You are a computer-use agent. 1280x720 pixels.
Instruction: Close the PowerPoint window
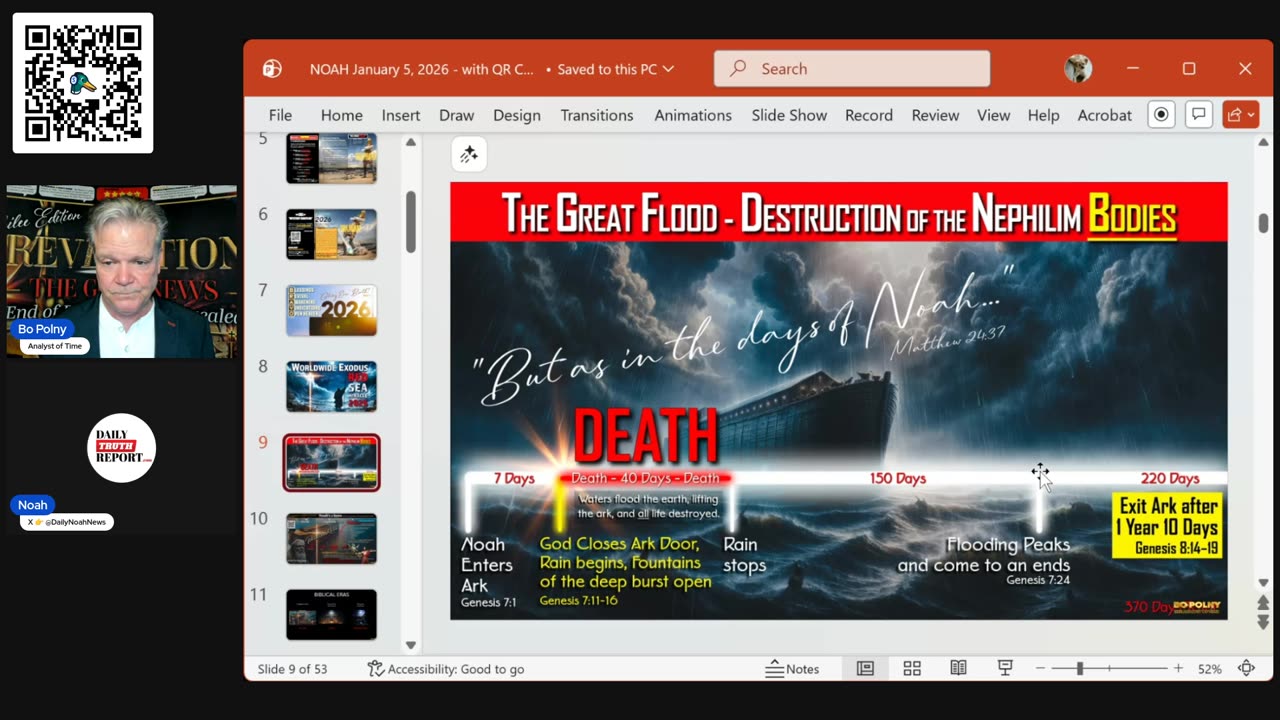pos(1245,69)
